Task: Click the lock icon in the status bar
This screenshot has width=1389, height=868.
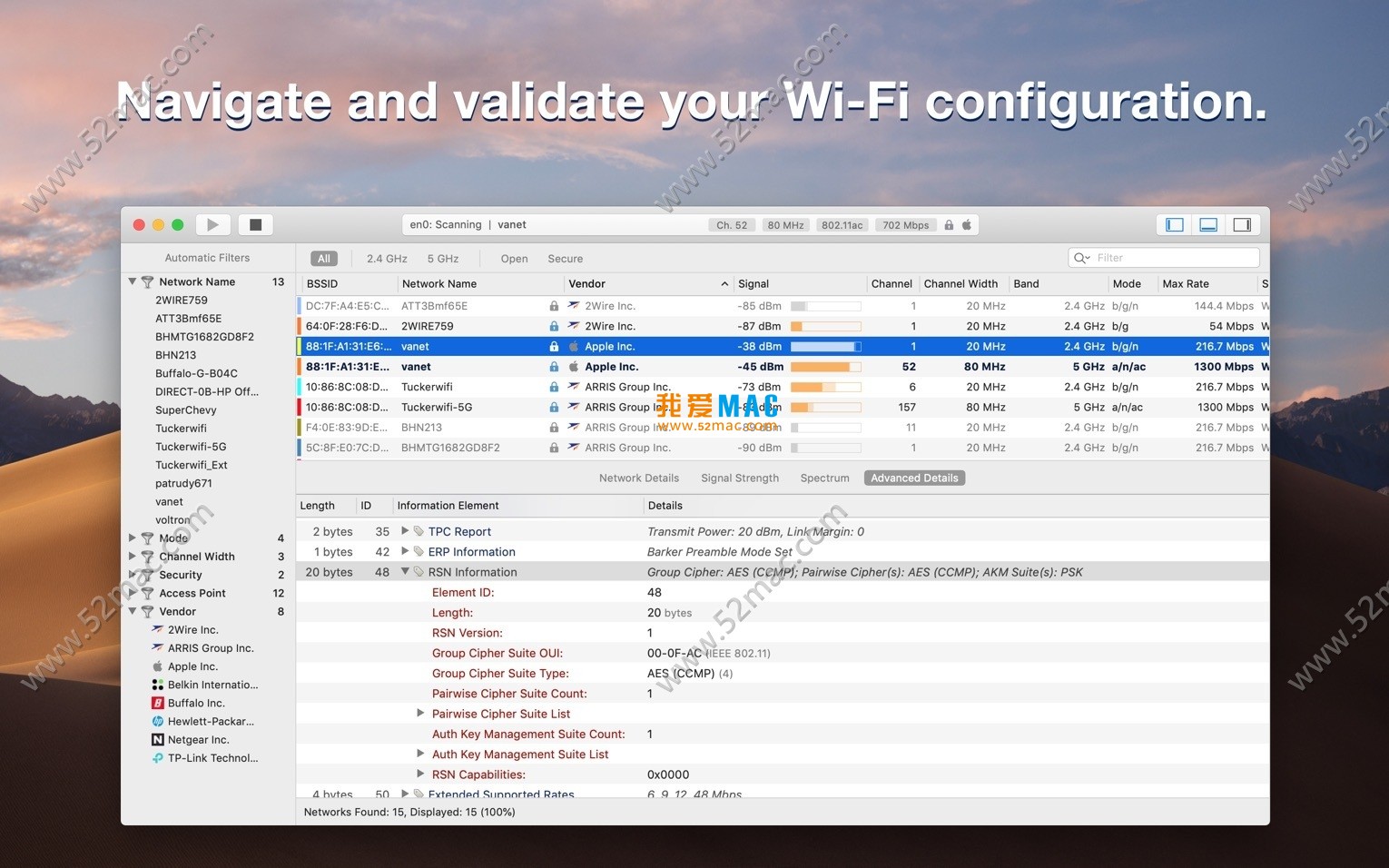Action: tap(949, 224)
